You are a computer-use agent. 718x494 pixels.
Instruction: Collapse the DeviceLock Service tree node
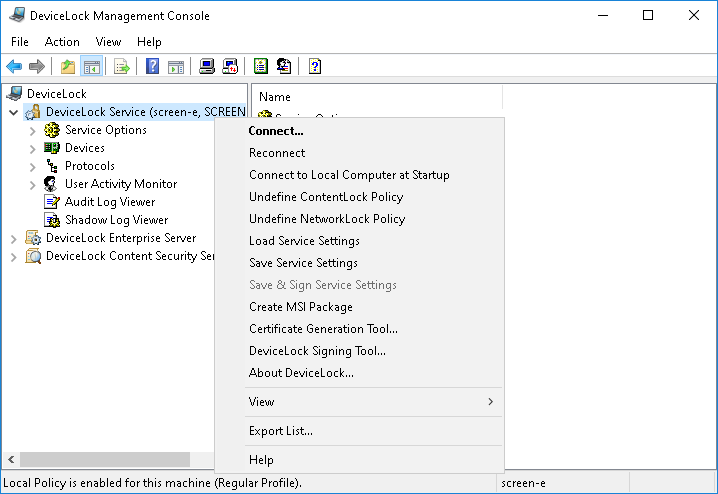[x=13, y=112]
